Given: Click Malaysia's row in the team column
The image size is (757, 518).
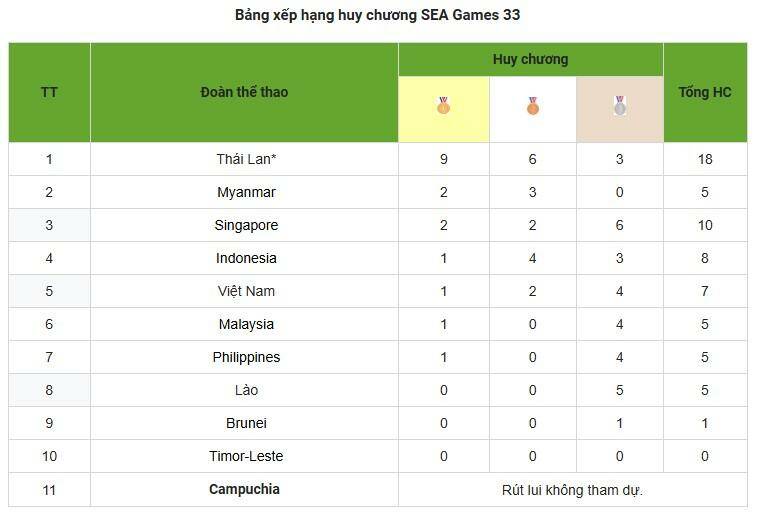Looking at the screenshot, I should click(x=245, y=324).
